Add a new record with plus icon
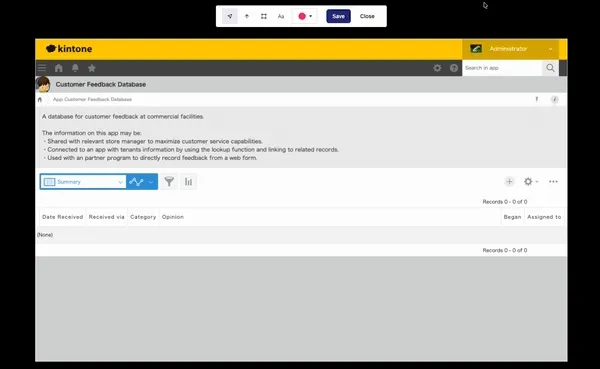Viewport: 600px width, 369px height. point(509,181)
